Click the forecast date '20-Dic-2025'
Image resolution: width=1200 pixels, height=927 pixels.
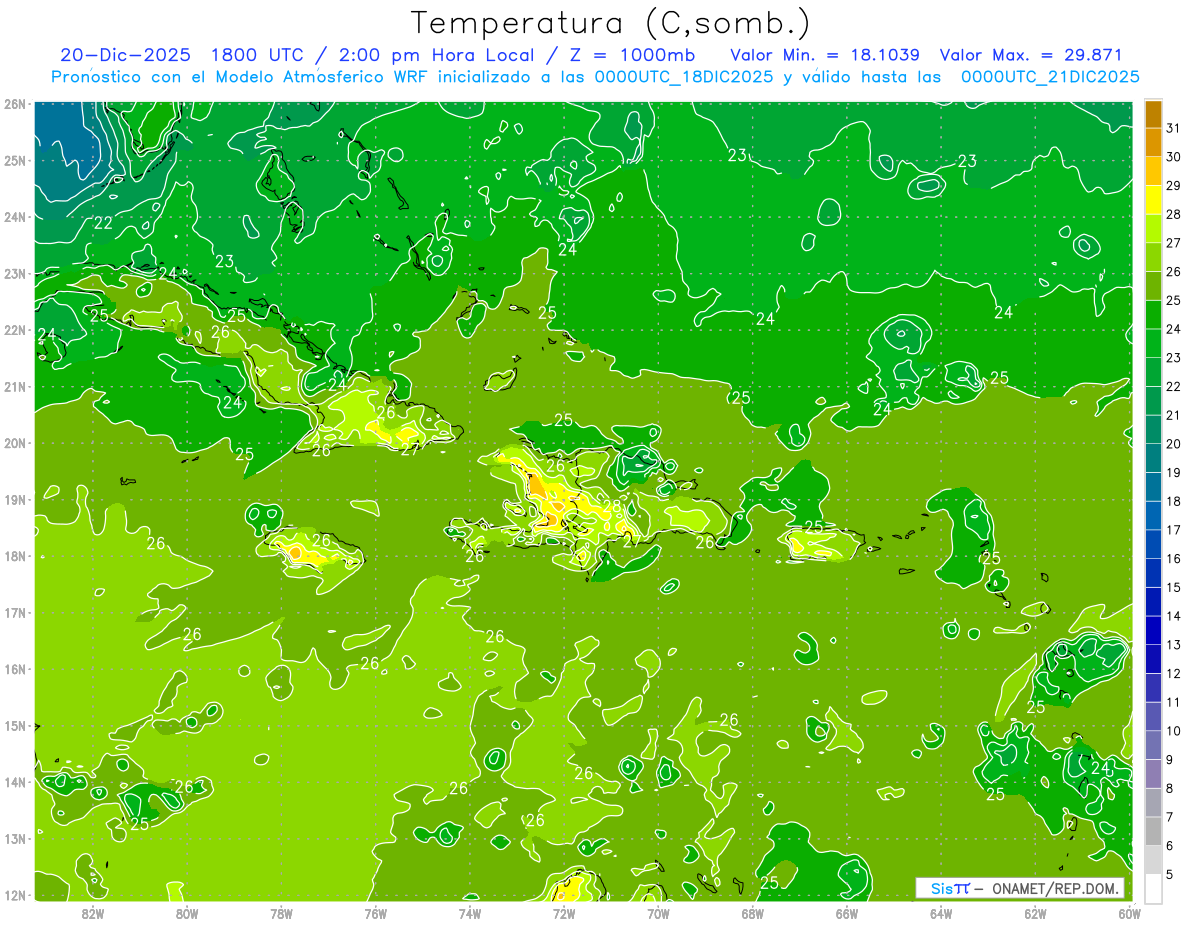125,55
